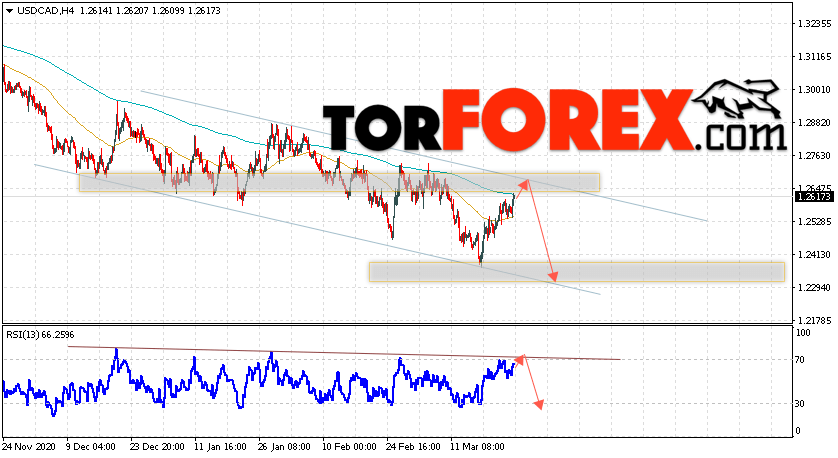Click the 23 Dec 20:00 time label
Screen dimensions: 838x458
[157, 447]
